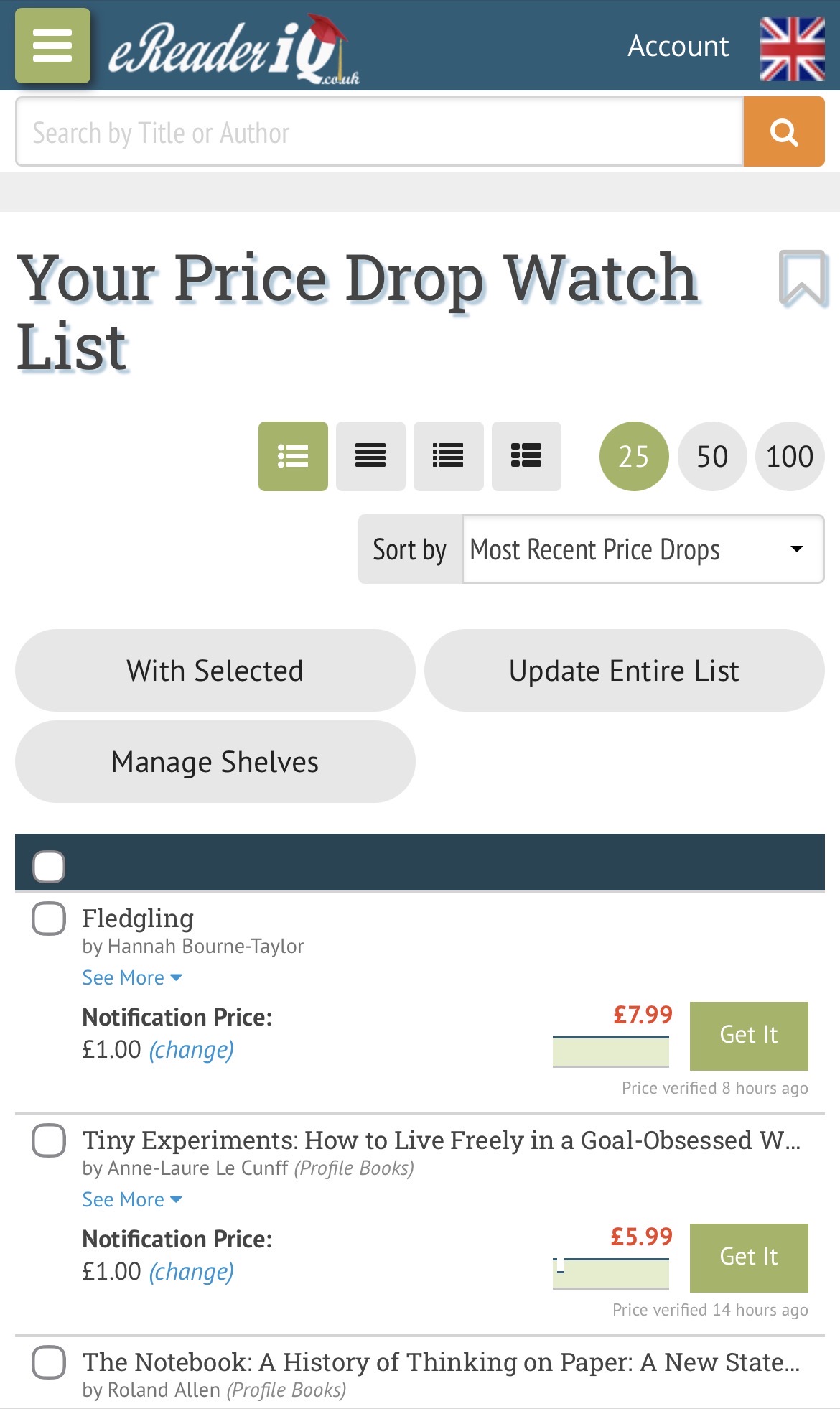Show 50 items per page

(711, 456)
